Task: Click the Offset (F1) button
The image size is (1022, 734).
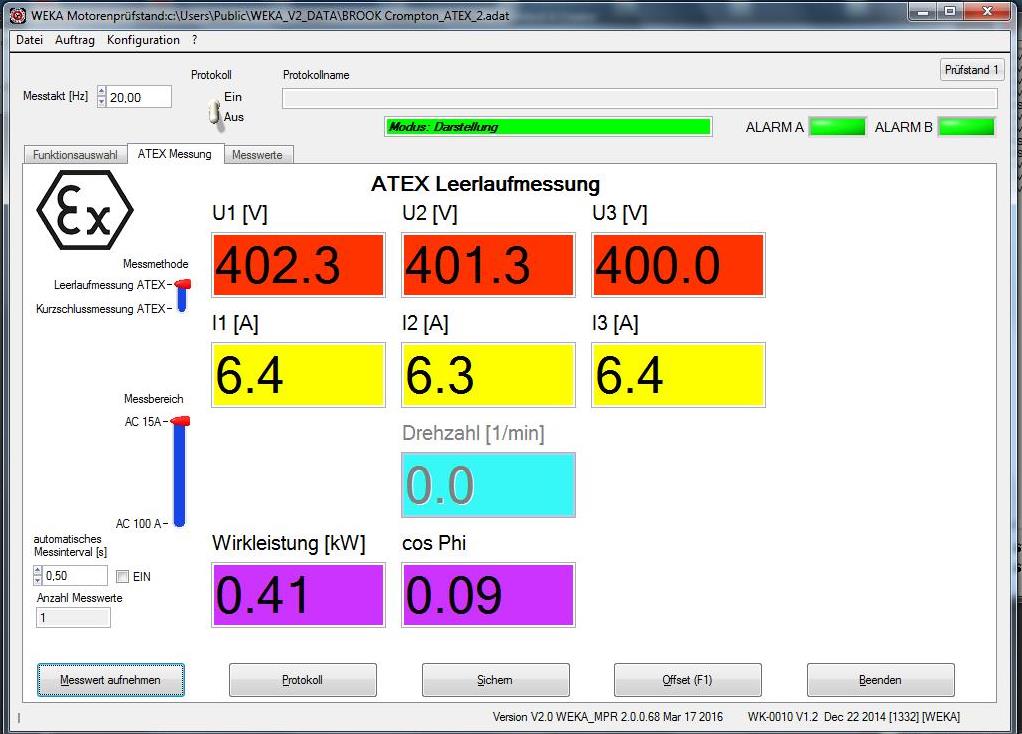Action: pyautogui.click(x=687, y=680)
